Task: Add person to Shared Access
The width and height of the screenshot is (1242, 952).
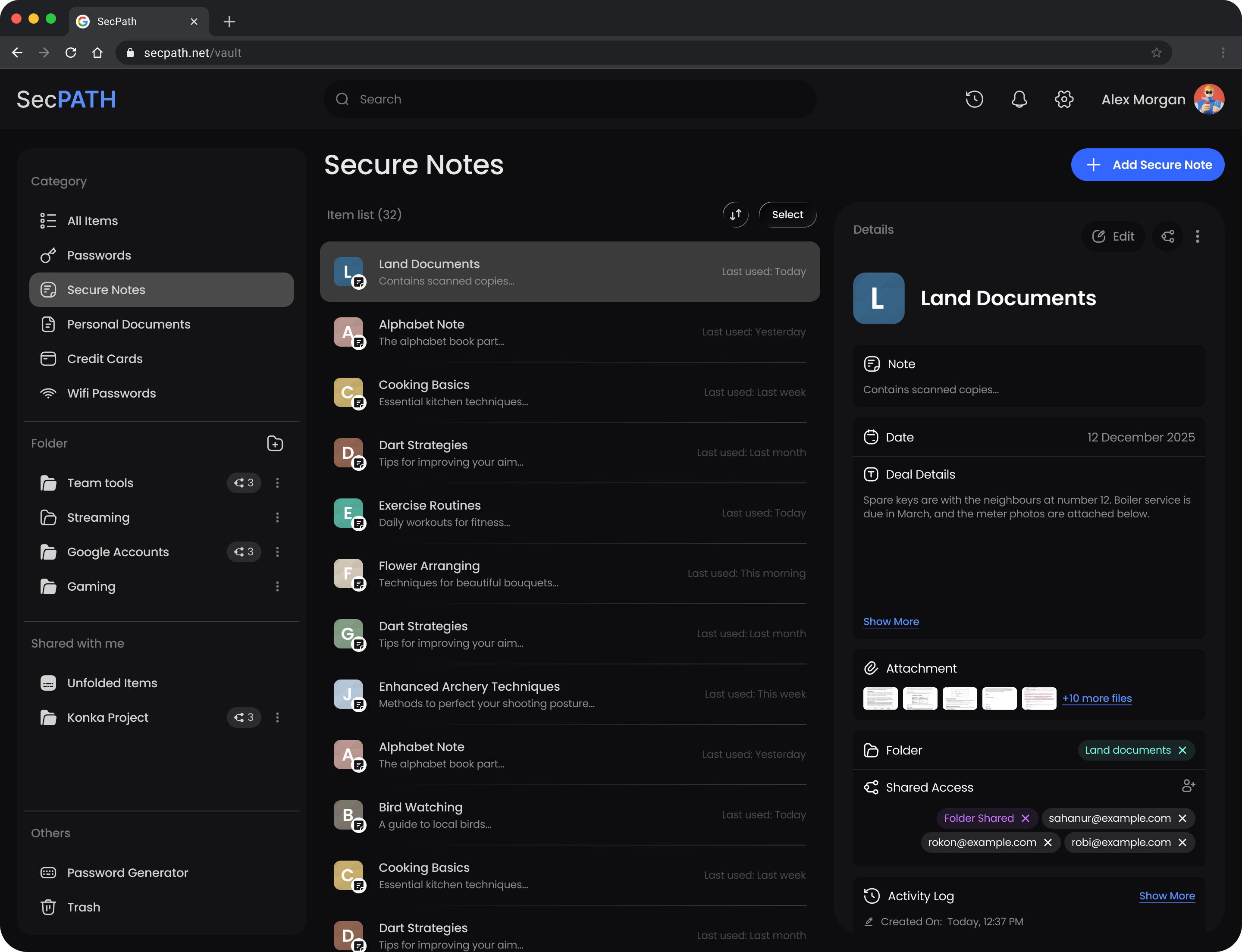Action: click(1188, 786)
